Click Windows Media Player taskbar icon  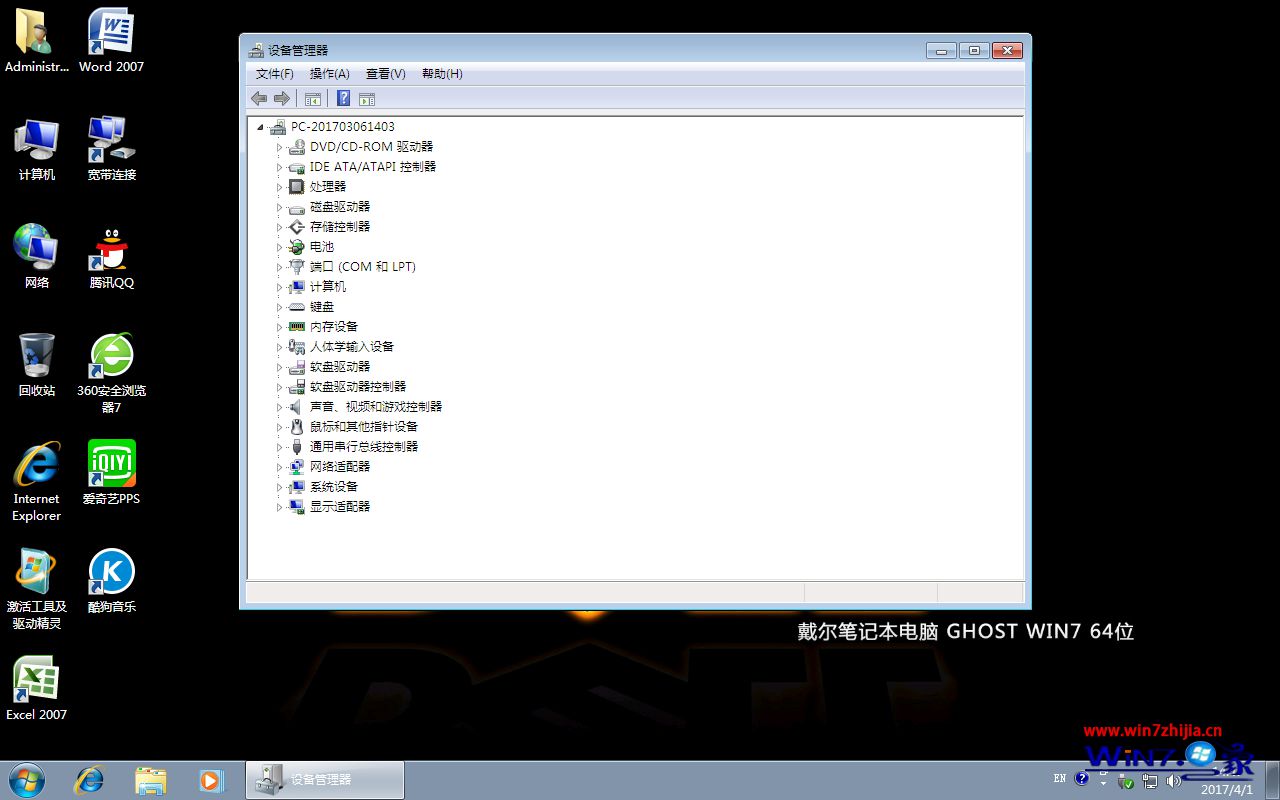pos(211,780)
